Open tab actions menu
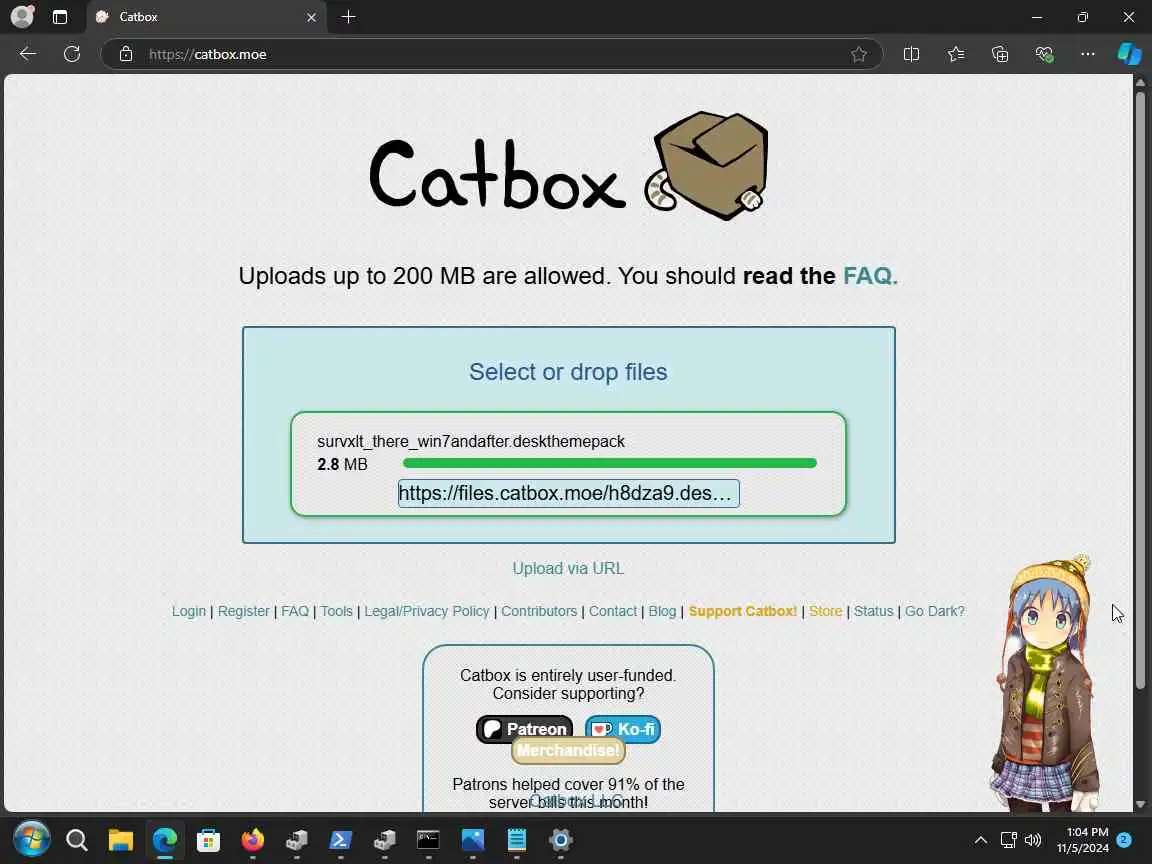 tap(60, 17)
